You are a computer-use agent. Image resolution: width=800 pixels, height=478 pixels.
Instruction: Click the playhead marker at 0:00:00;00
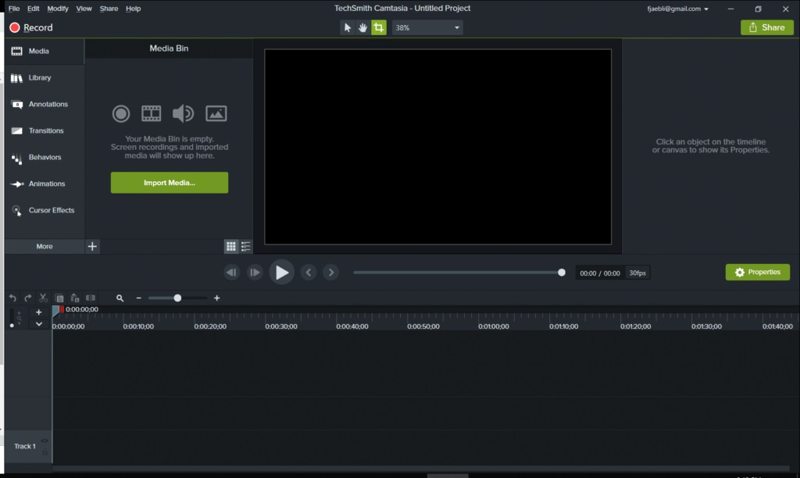click(58, 311)
